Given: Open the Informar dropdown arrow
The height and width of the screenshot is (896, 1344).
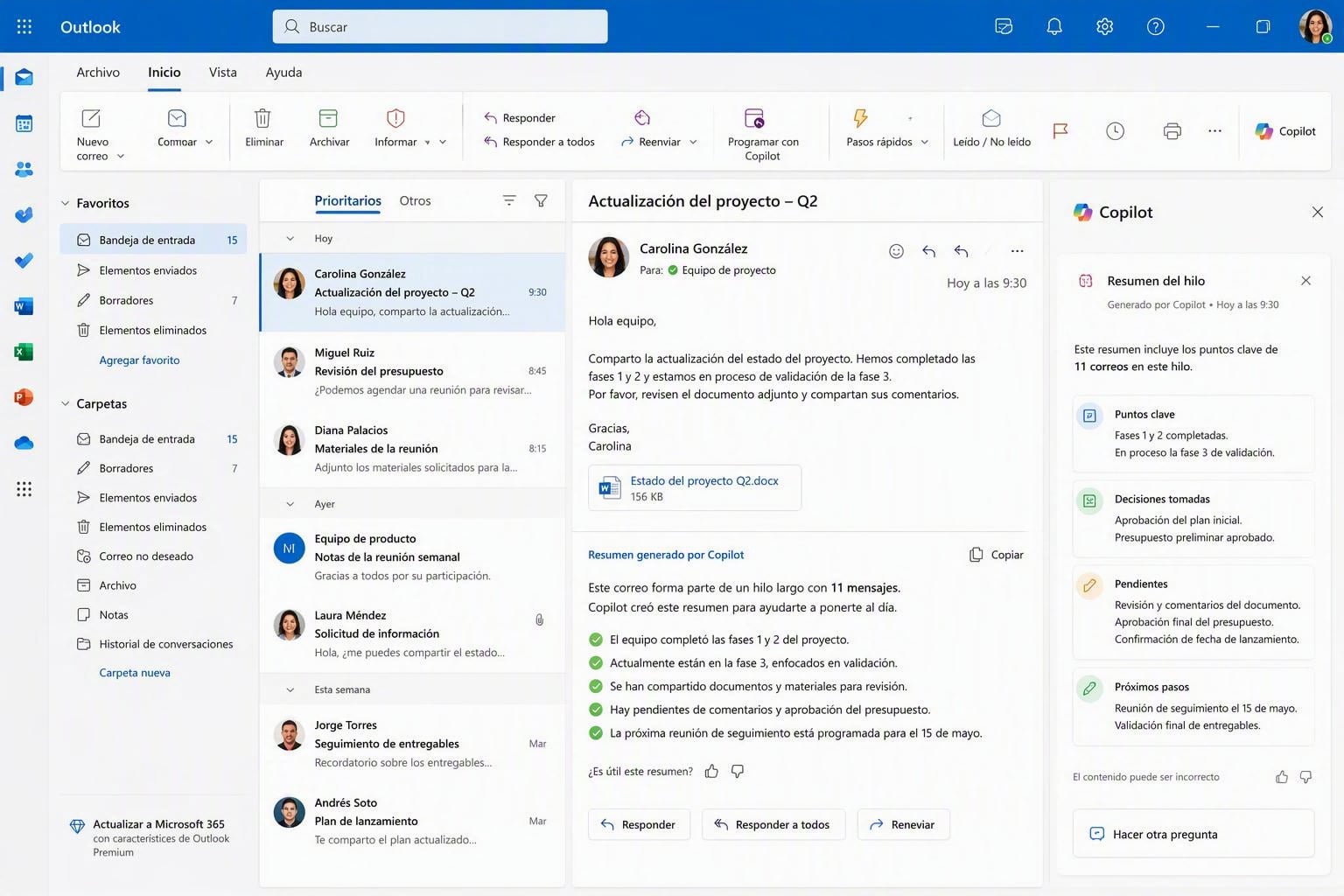Looking at the screenshot, I should (x=443, y=142).
